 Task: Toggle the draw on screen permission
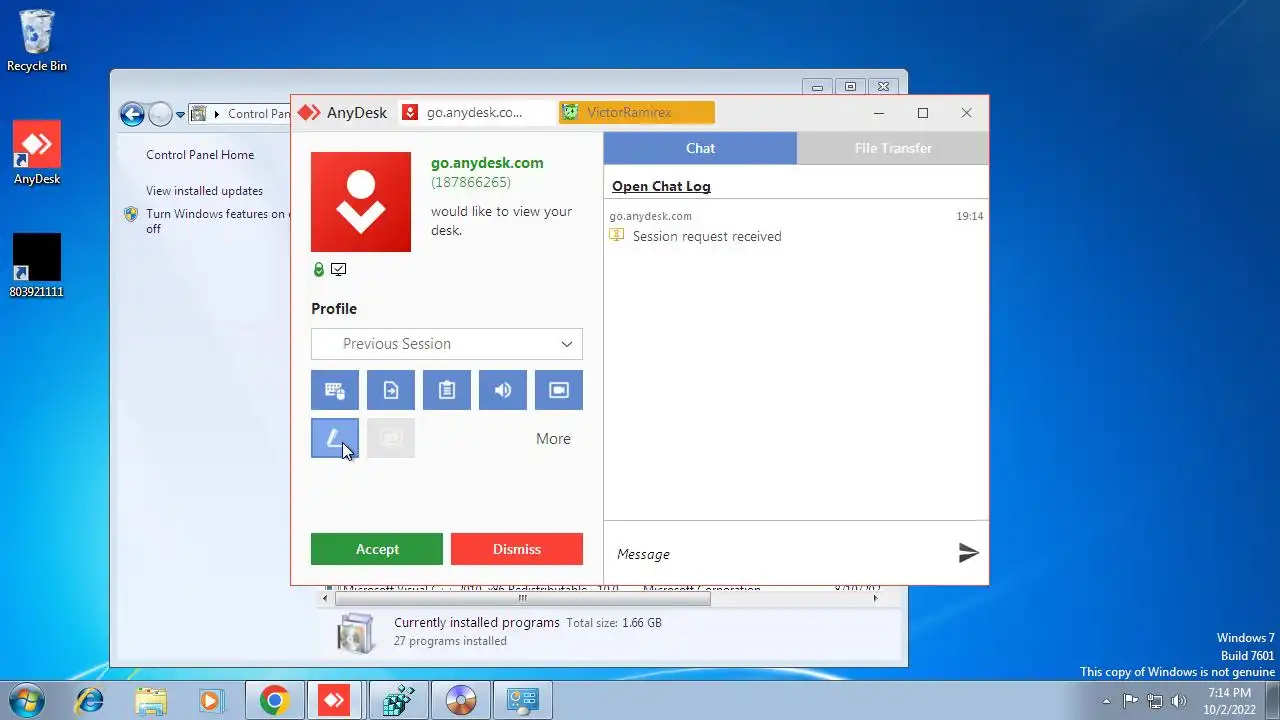[x=335, y=438]
